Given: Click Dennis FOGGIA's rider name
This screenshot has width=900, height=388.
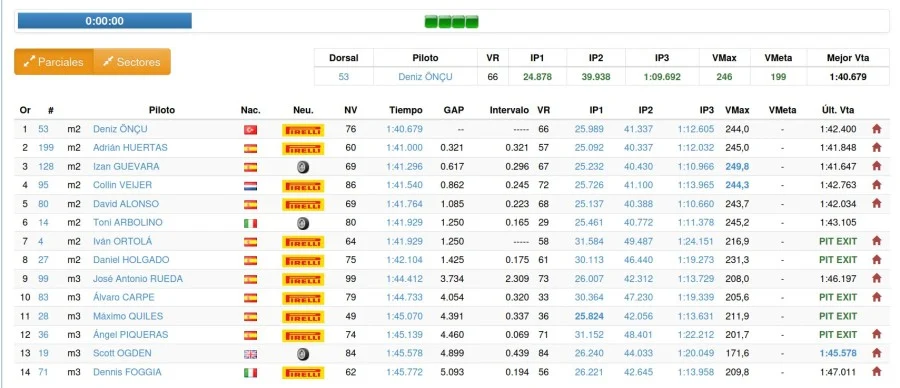Looking at the screenshot, I should (127, 372).
